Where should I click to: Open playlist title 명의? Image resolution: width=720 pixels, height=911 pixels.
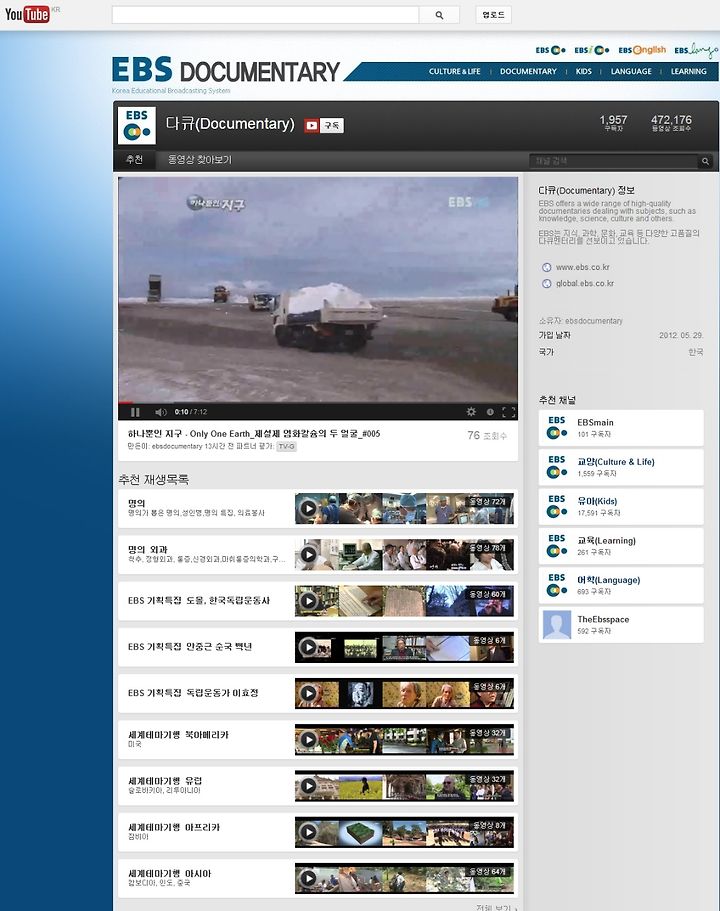[x=137, y=503]
